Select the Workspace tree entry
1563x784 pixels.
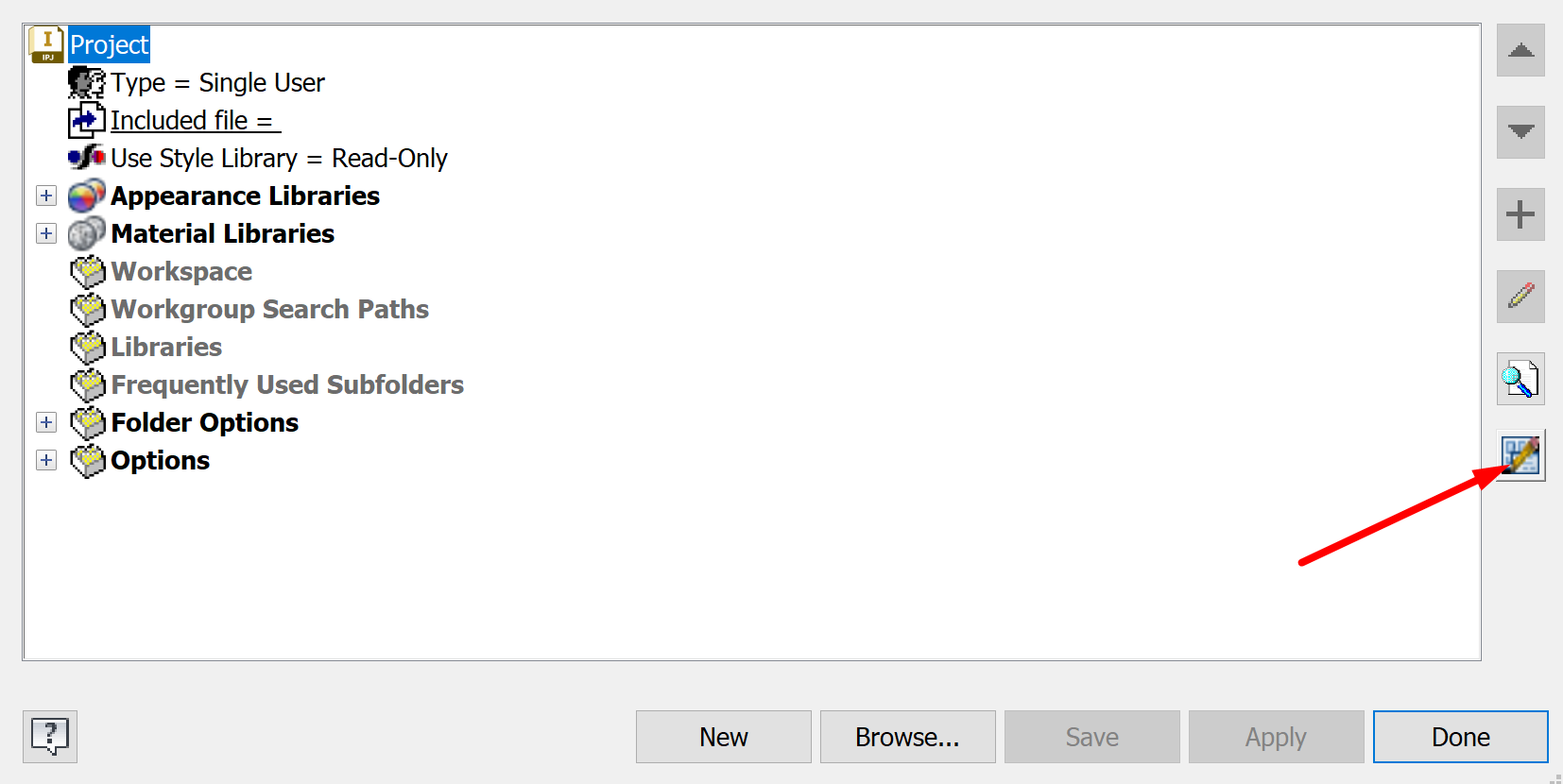click(180, 271)
